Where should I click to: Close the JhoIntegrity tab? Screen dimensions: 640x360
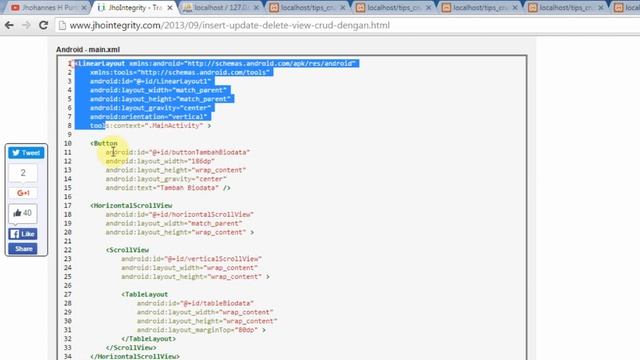pos(170,8)
